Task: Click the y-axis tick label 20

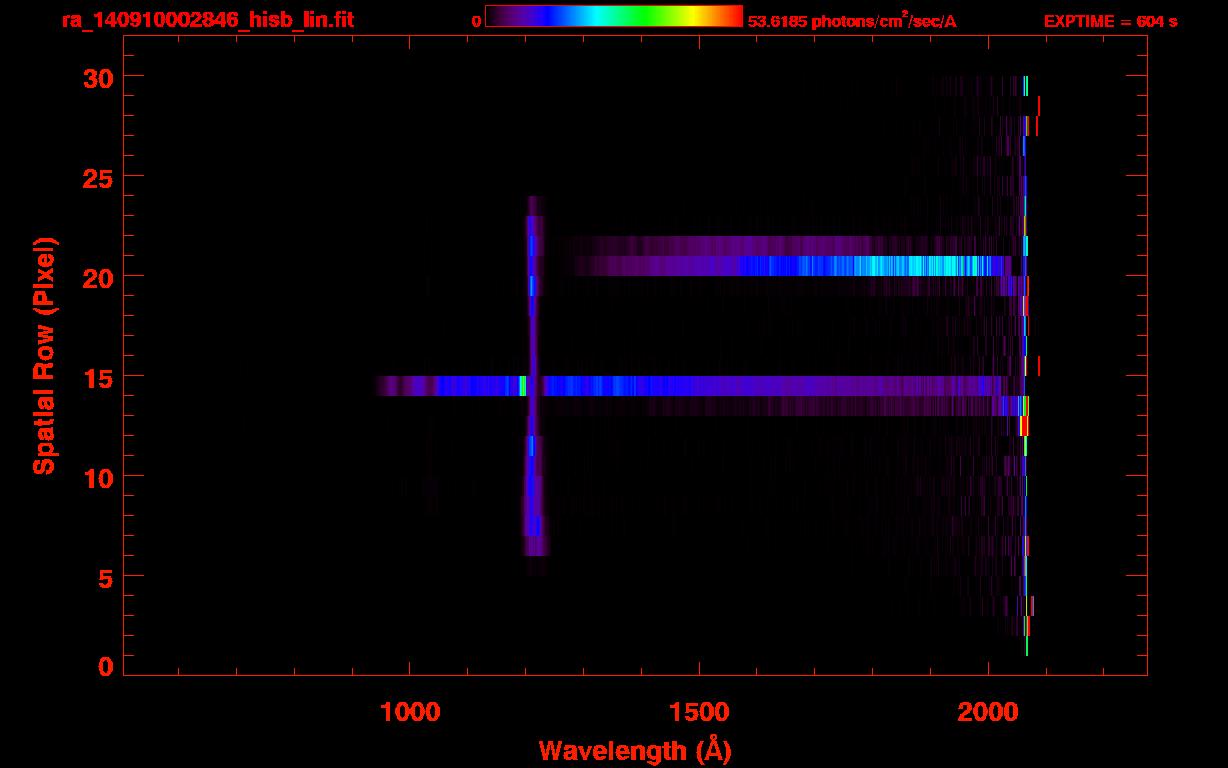Action: click(96, 277)
